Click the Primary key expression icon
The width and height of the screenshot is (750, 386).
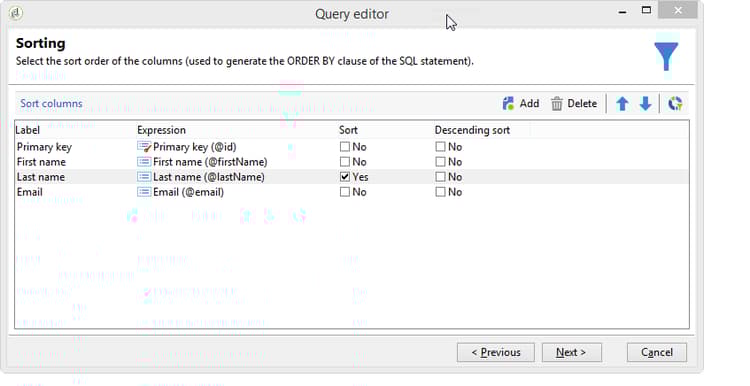pos(144,147)
